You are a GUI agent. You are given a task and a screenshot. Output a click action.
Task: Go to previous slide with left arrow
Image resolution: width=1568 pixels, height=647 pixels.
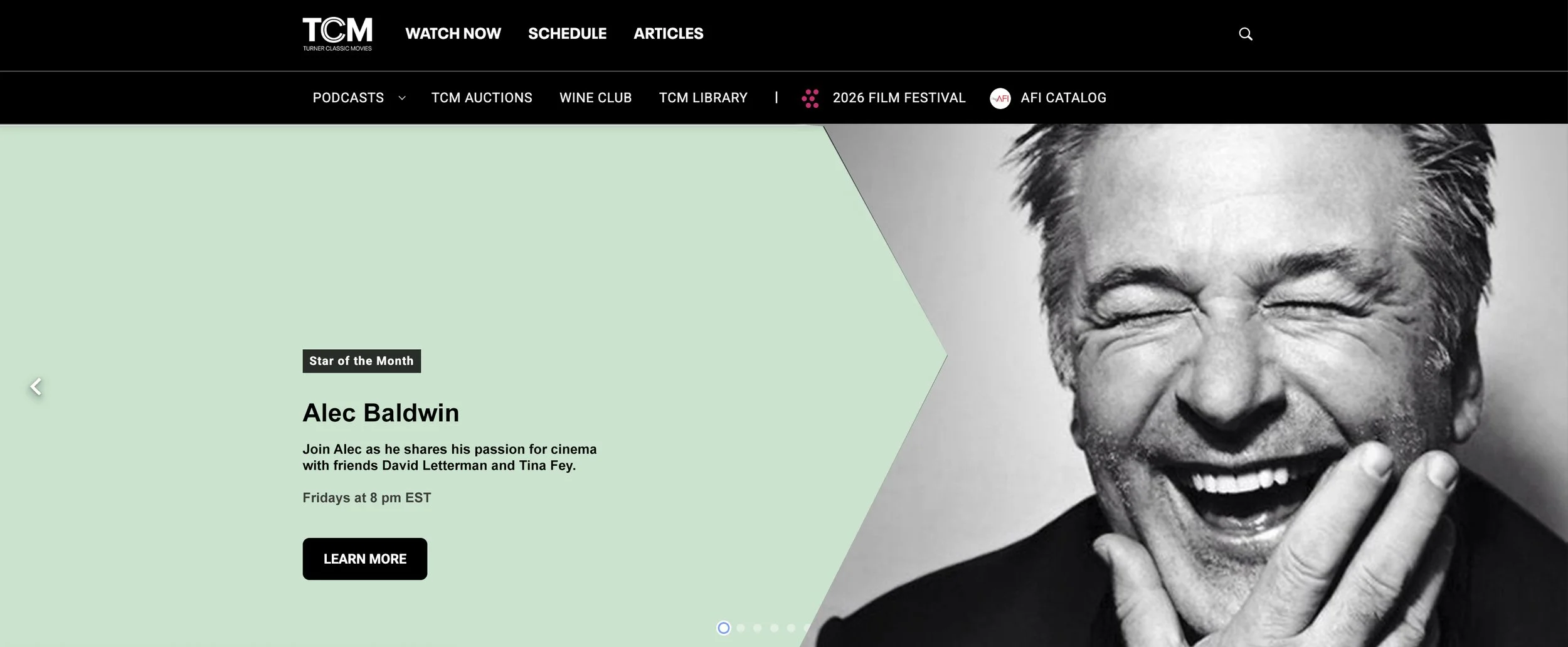[36, 387]
